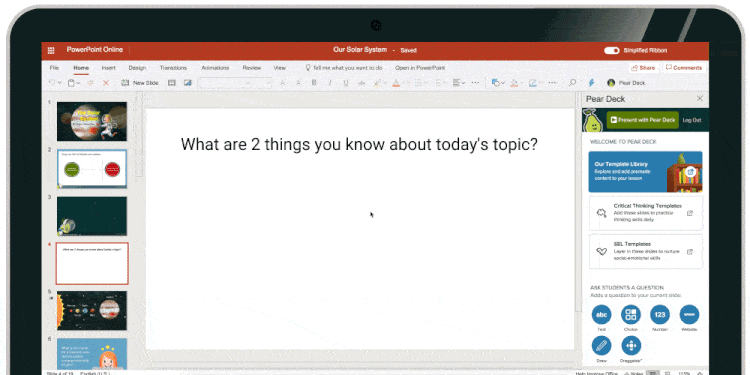This screenshot has width=750, height=375.
Task: Add a Draw question icon
Action: pyautogui.click(x=601, y=345)
